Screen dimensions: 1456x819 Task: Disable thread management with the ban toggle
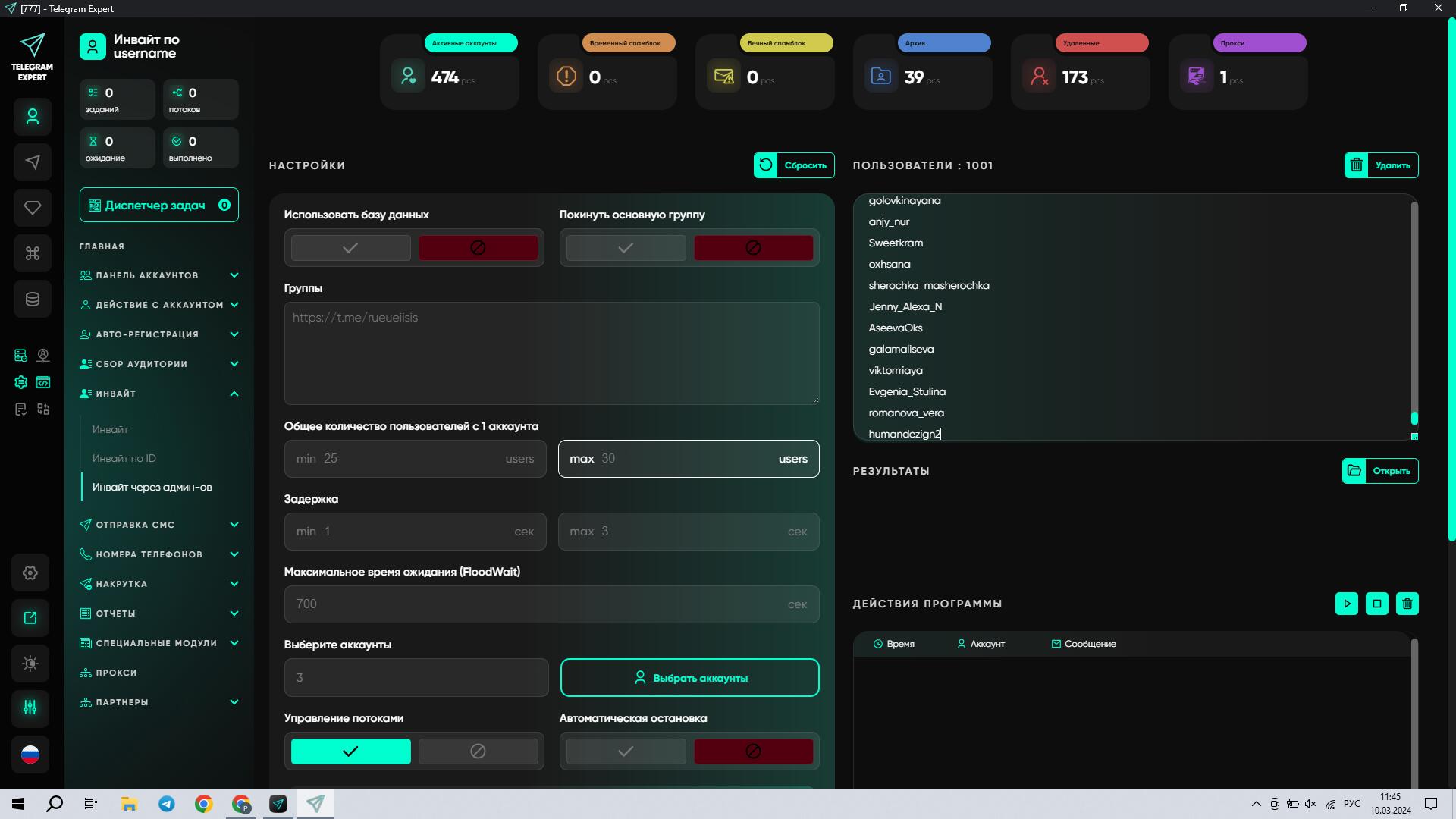[478, 752]
